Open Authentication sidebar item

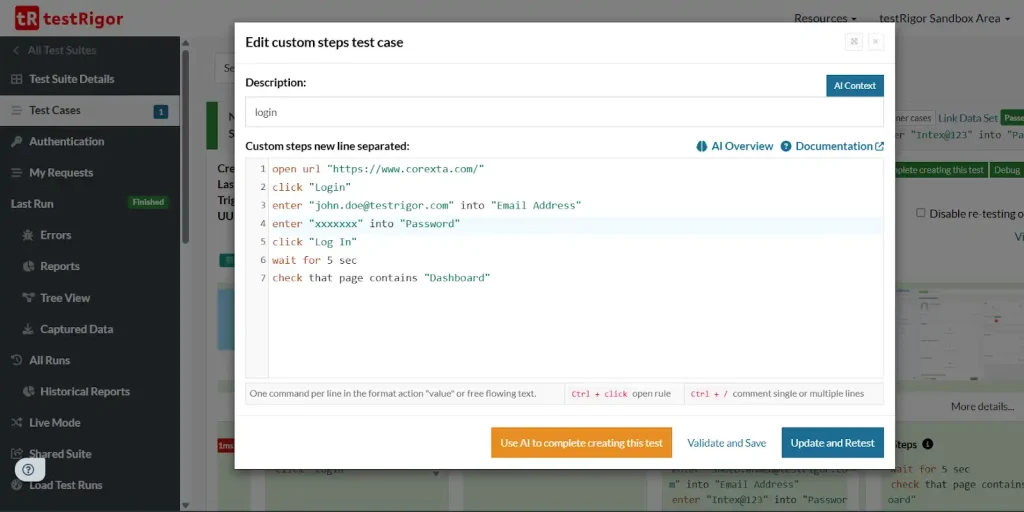[66, 141]
